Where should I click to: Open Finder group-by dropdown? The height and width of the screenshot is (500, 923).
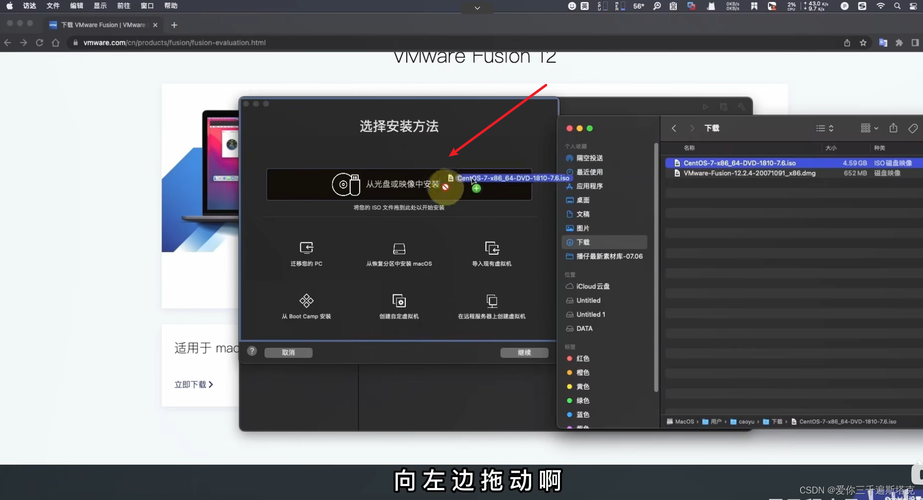(x=869, y=128)
